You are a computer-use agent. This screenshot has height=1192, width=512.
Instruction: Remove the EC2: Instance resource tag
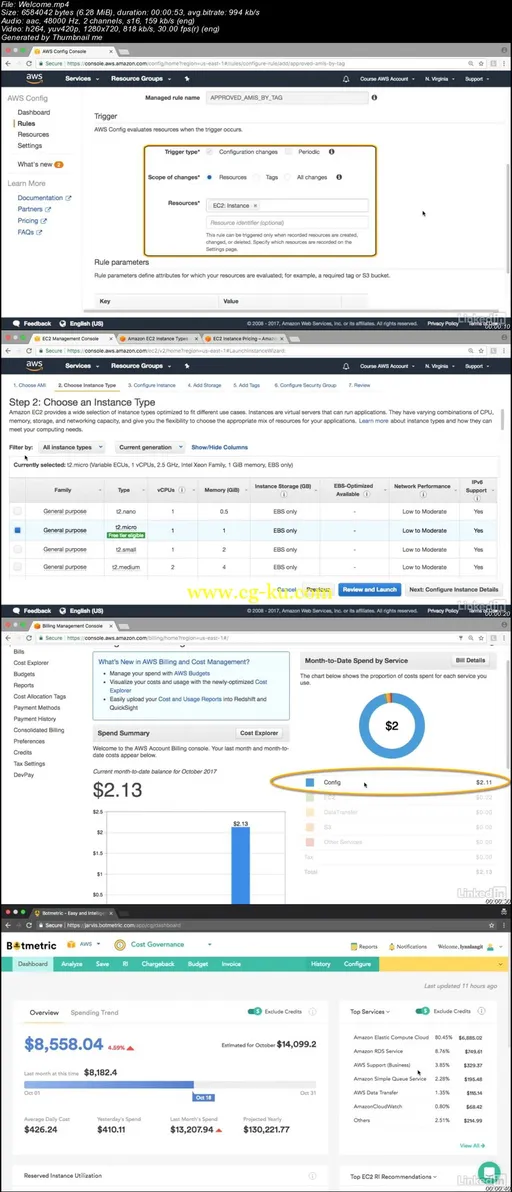(255, 205)
